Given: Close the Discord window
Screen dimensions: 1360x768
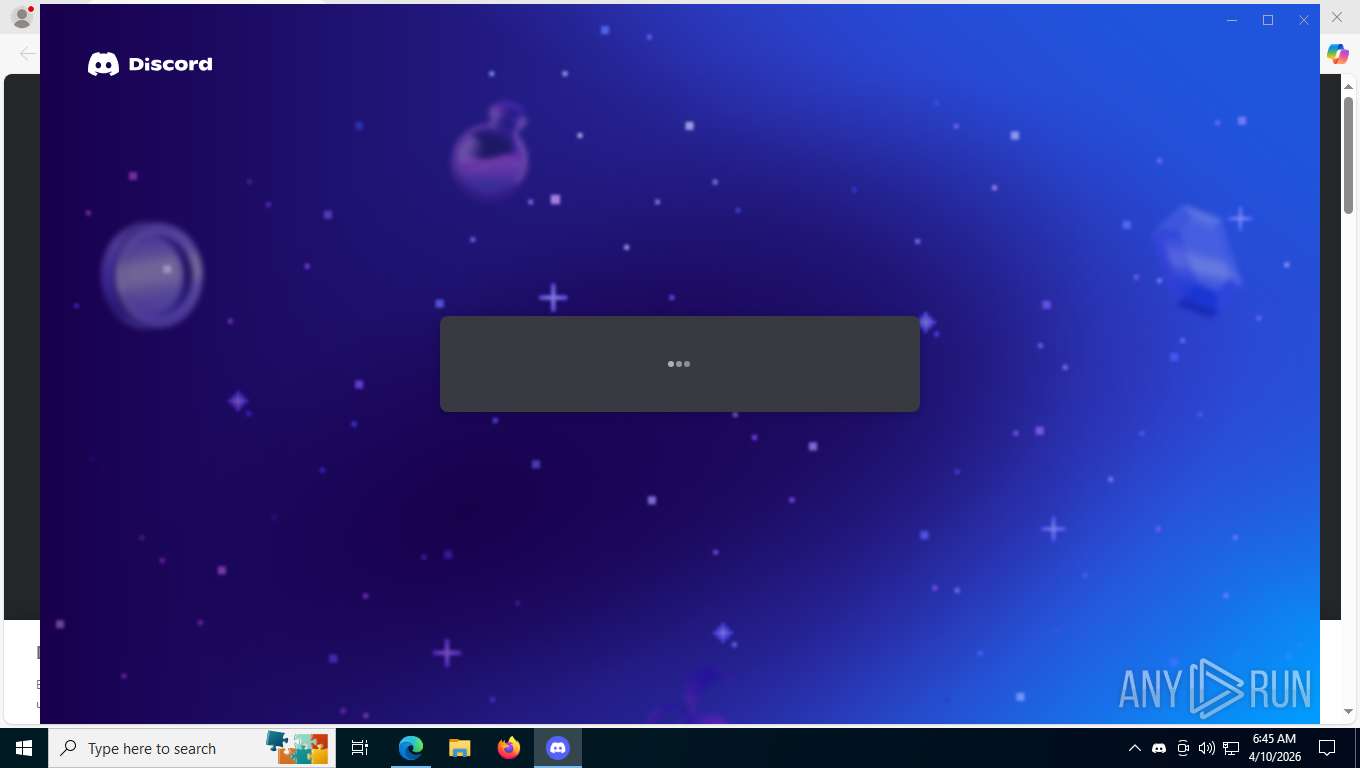Looking at the screenshot, I should pyautogui.click(x=1304, y=20).
